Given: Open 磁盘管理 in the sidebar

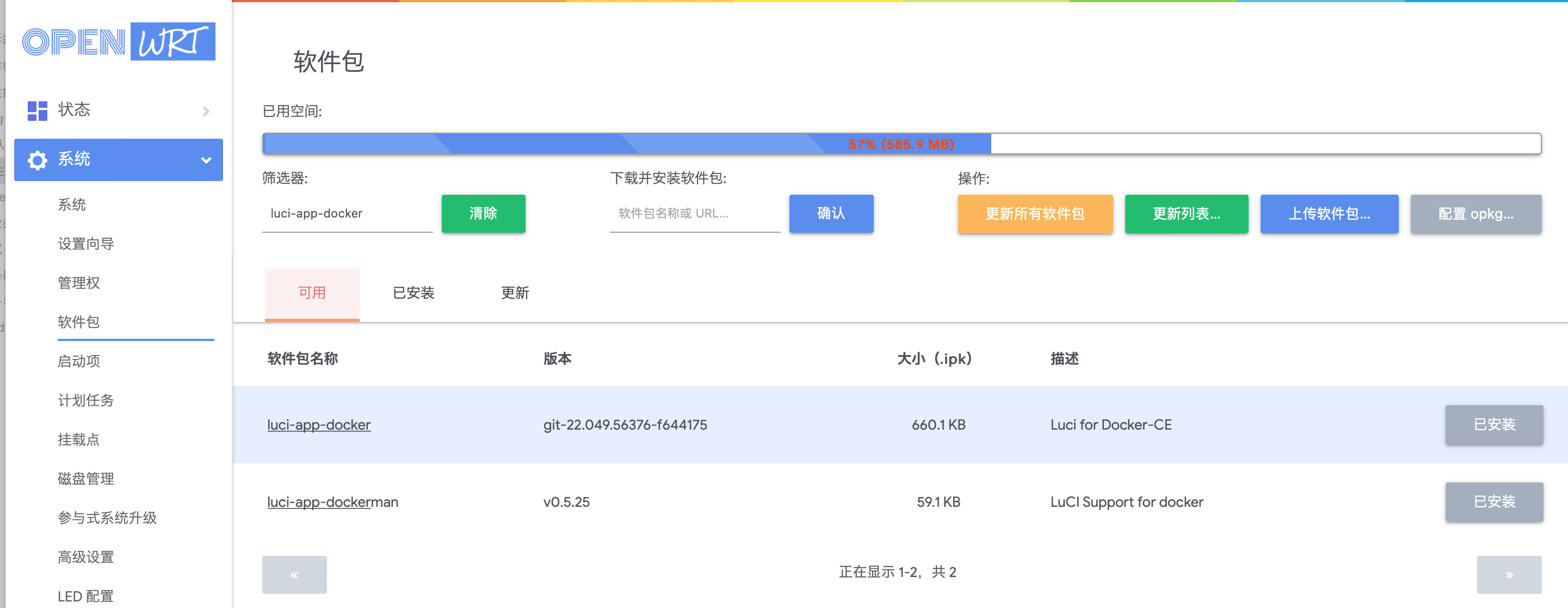Looking at the screenshot, I should point(86,479).
